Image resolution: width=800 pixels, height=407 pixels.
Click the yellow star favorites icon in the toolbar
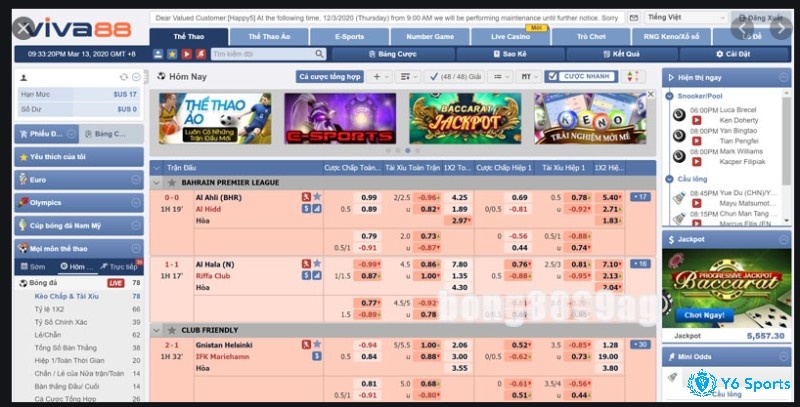(172, 54)
